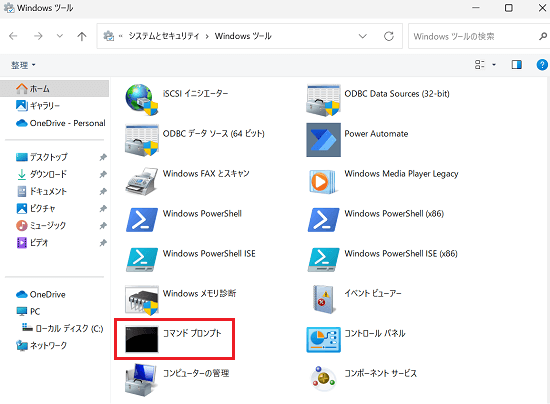Expand the address bar history dropdown
Screen dimensions: 550x404
[x=363, y=36]
